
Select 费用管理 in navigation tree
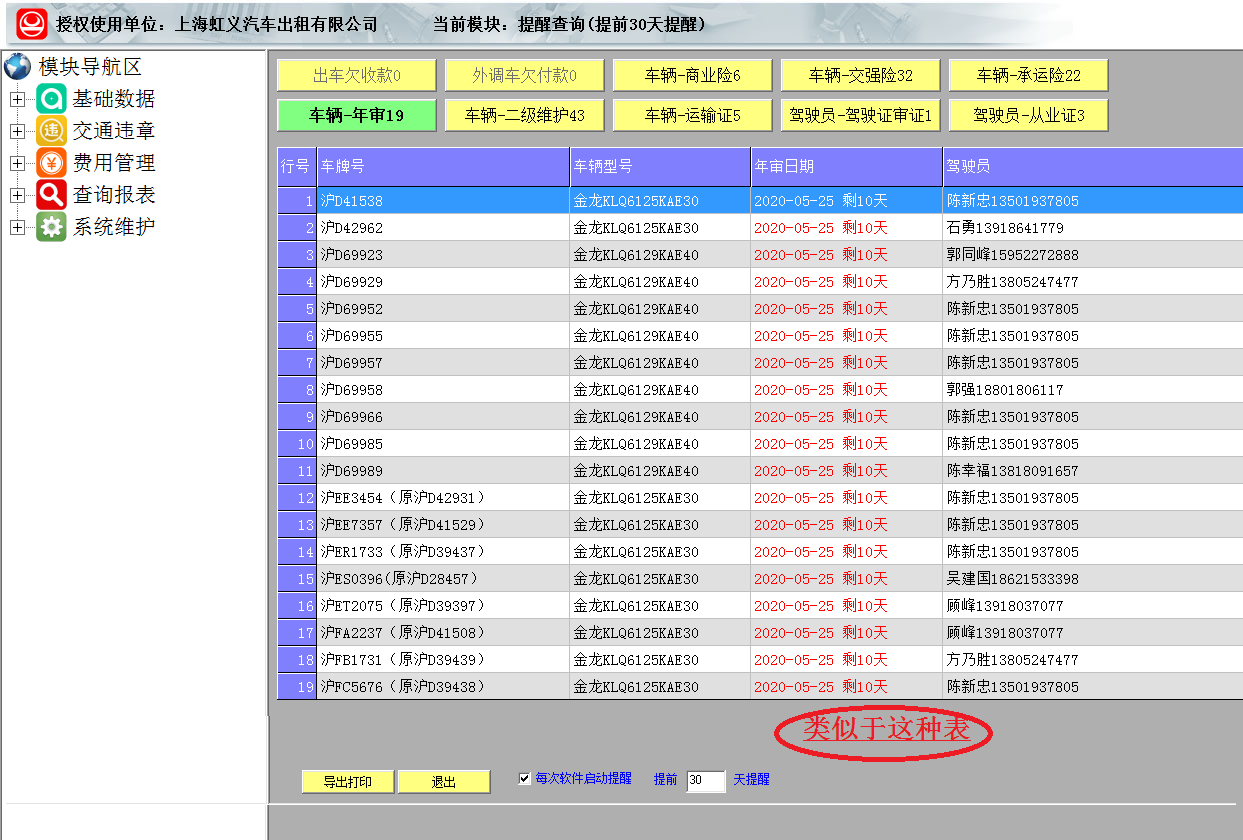coord(114,163)
